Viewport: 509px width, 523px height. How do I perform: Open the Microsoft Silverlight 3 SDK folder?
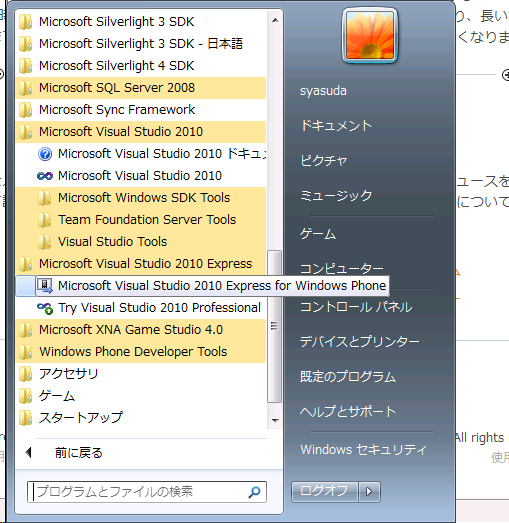coord(140,22)
